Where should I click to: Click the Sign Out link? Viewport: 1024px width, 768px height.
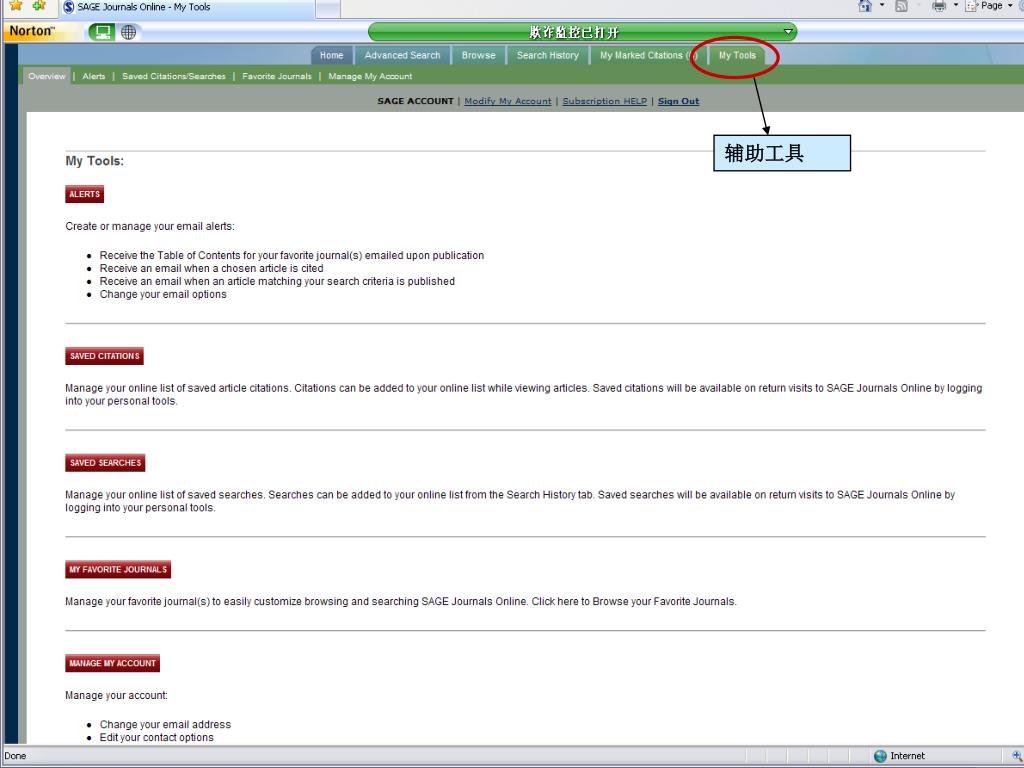(x=679, y=101)
